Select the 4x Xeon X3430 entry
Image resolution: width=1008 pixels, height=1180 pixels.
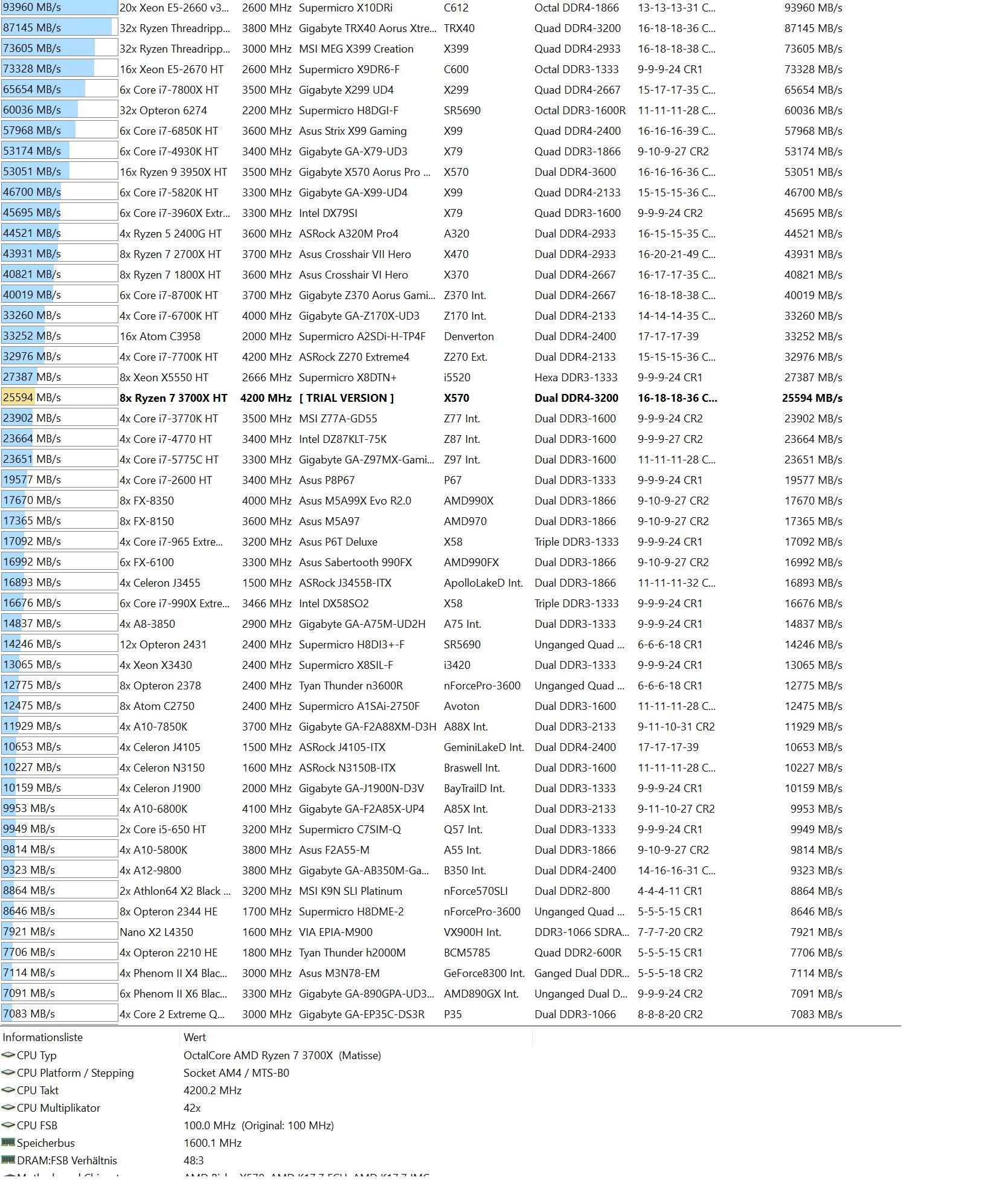156,665
